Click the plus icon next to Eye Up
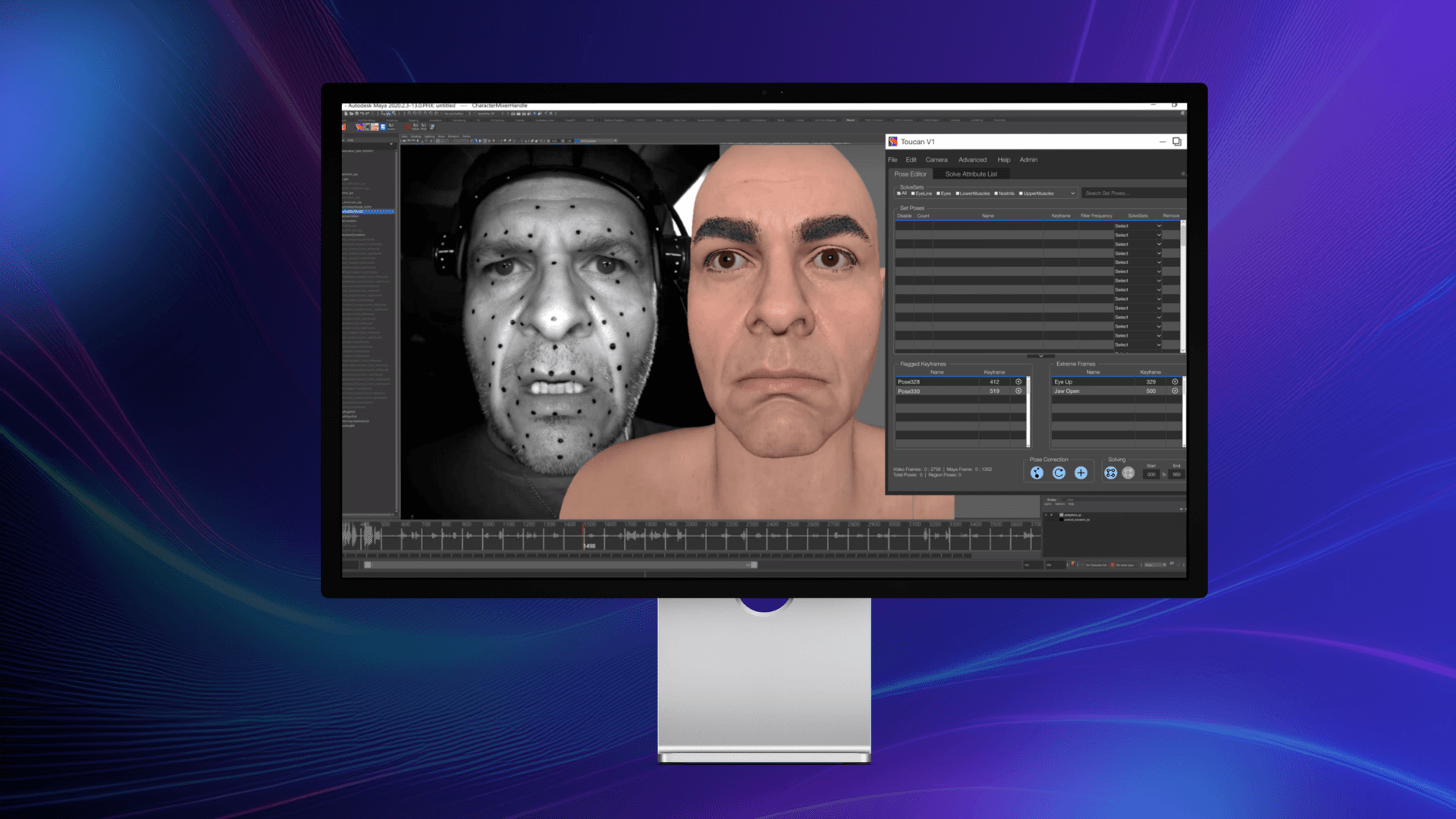 coord(1175,381)
